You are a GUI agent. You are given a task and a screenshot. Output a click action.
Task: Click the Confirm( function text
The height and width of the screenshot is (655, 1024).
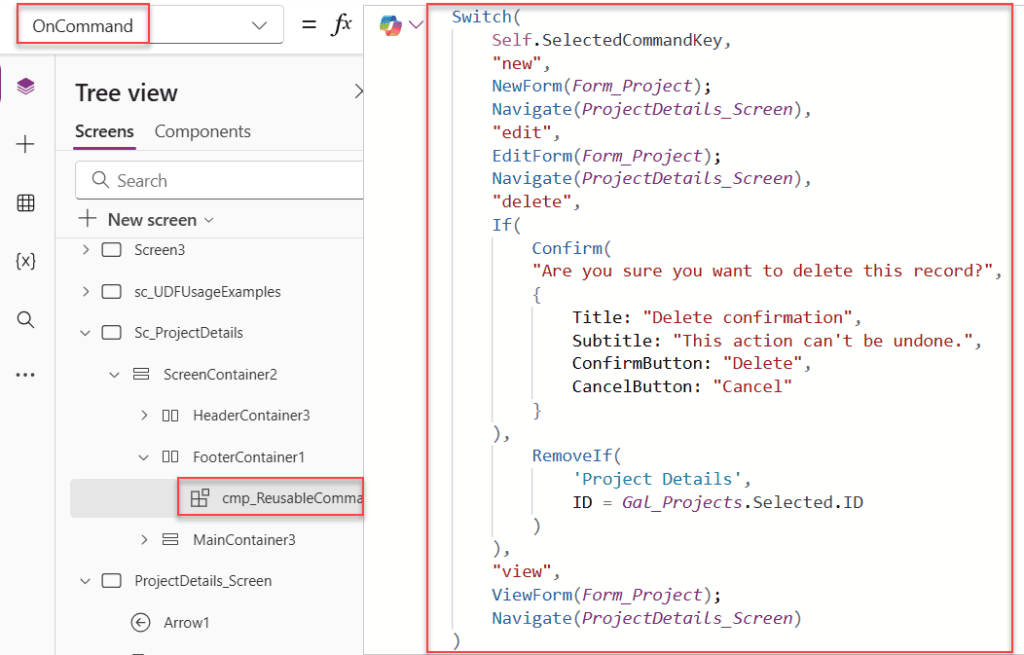[x=571, y=248]
